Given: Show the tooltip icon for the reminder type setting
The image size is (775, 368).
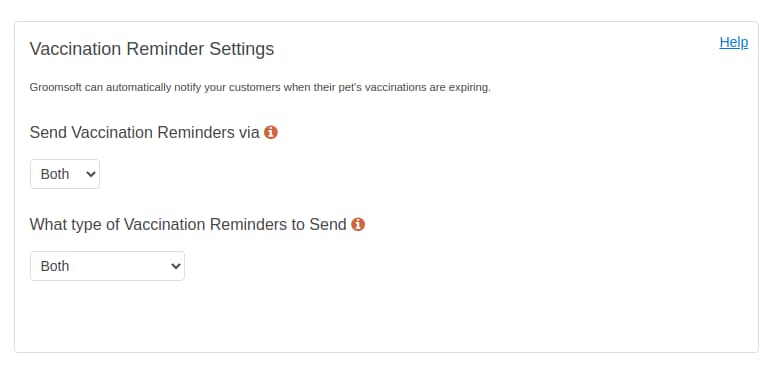Looking at the screenshot, I should point(358,225).
